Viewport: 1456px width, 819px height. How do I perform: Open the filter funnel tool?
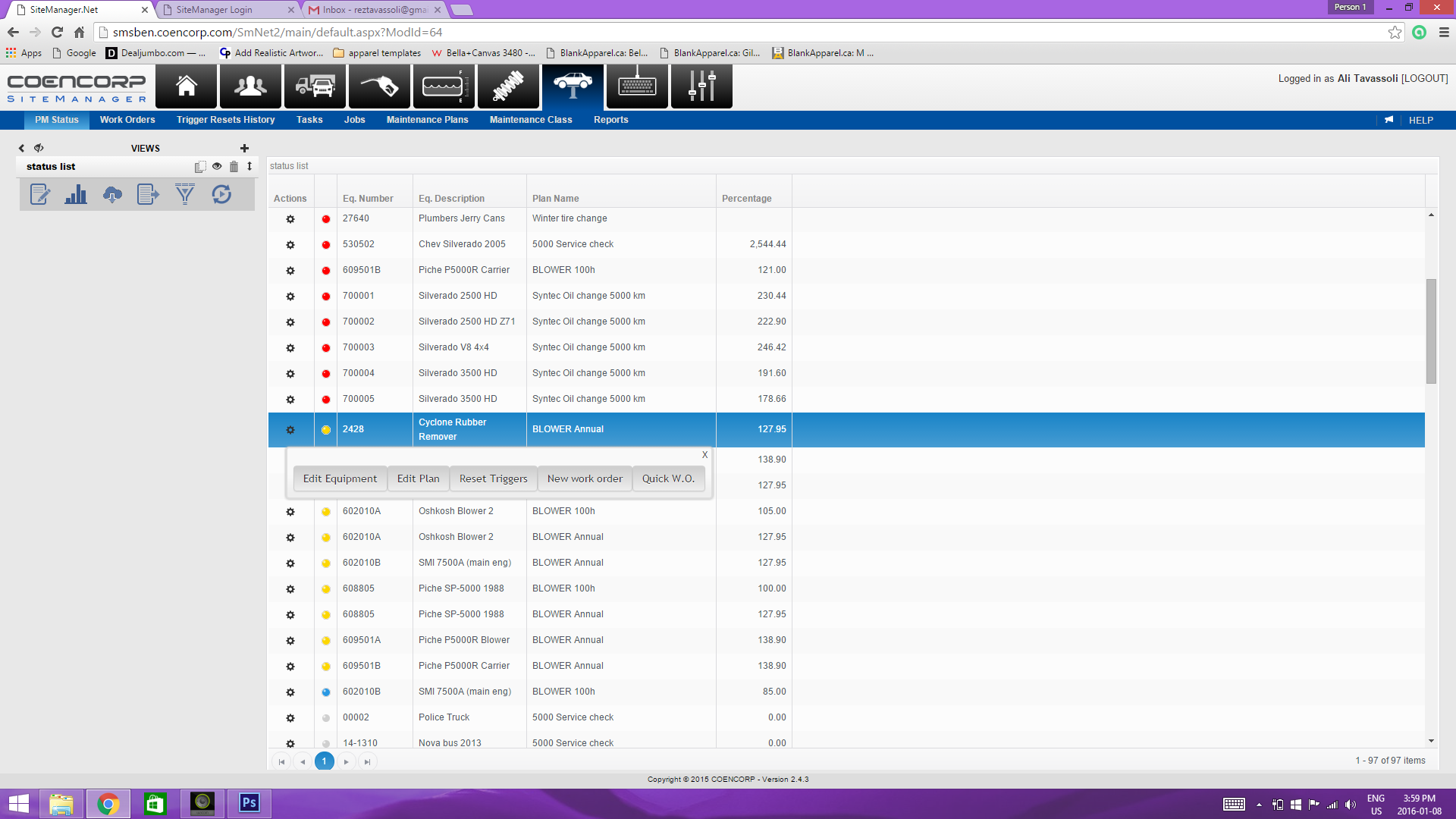click(x=184, y=195)
